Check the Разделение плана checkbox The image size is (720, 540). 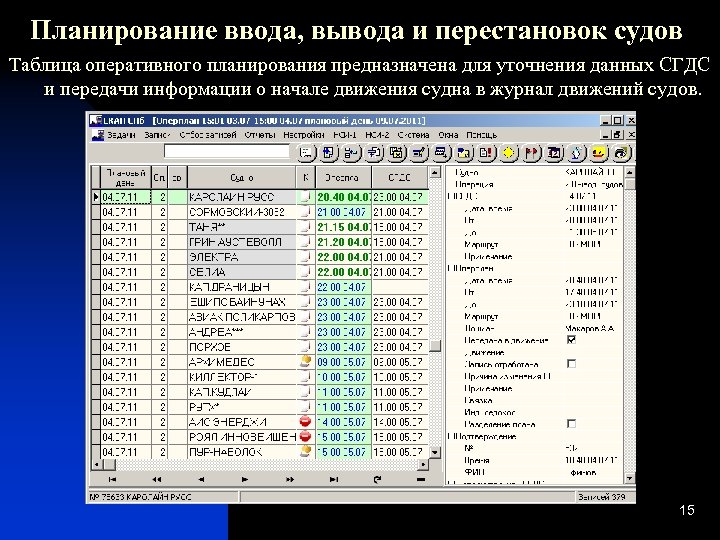pos(571,423)
